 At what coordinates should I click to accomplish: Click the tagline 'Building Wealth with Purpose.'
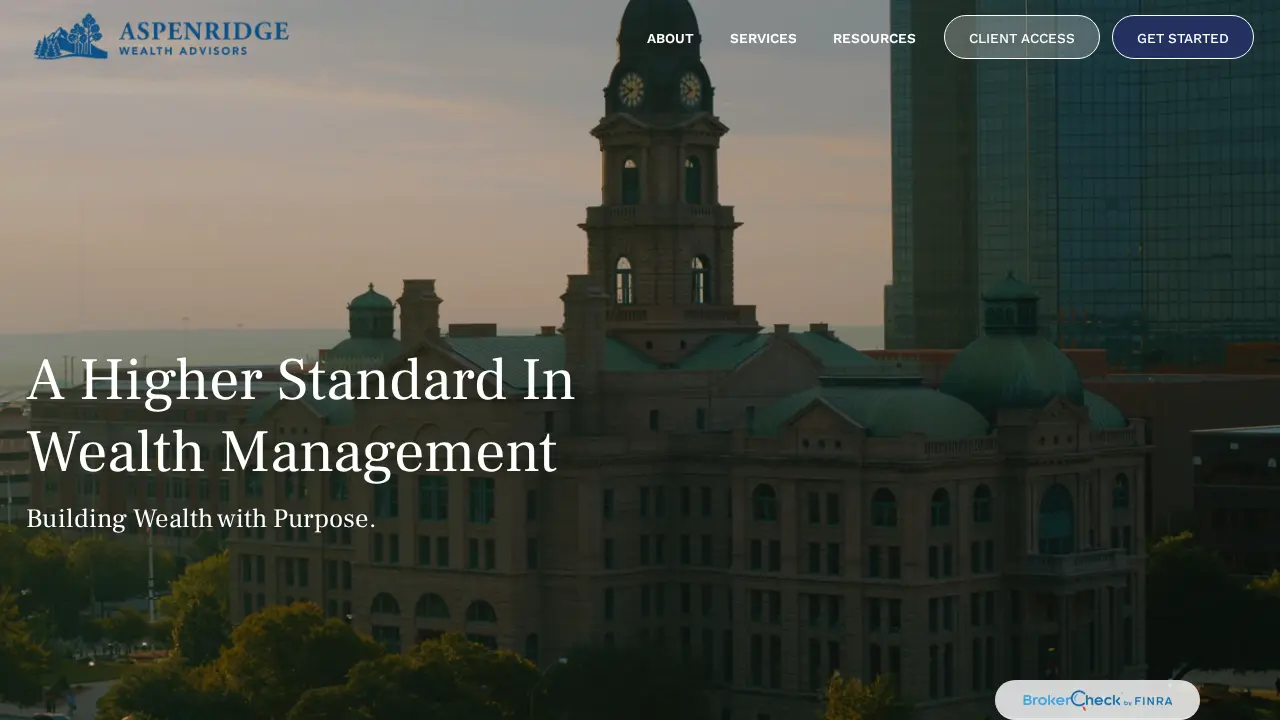201,519
